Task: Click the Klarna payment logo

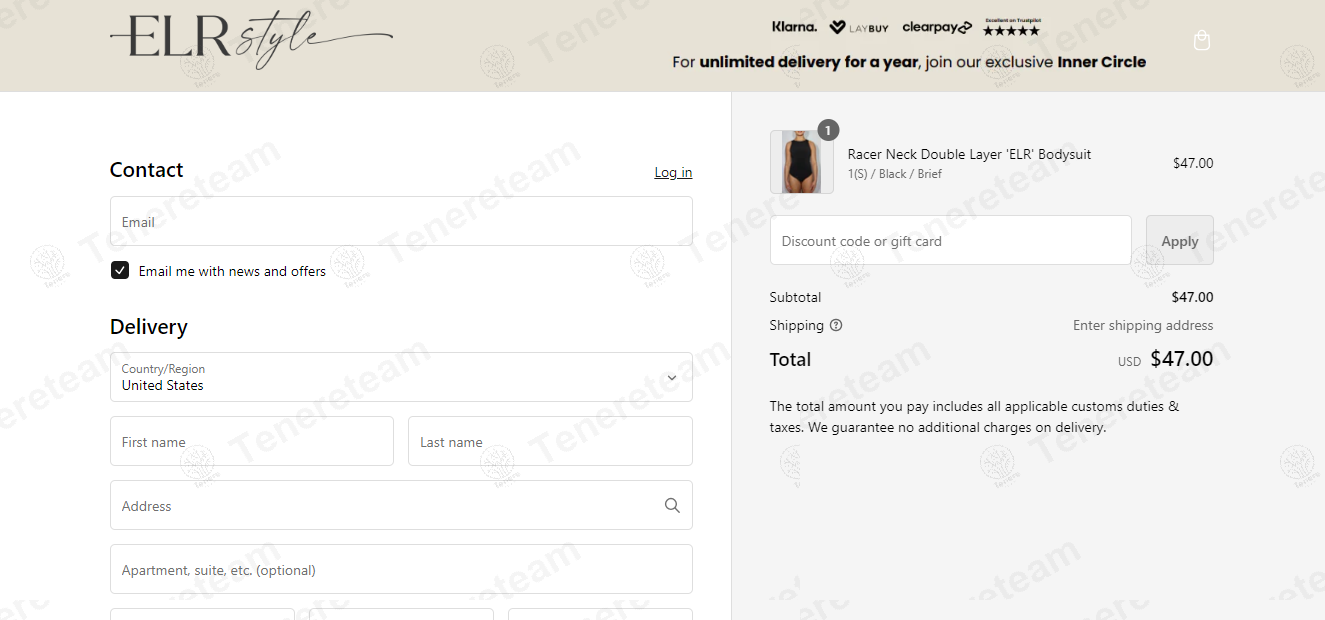Action: pos(794,27)
